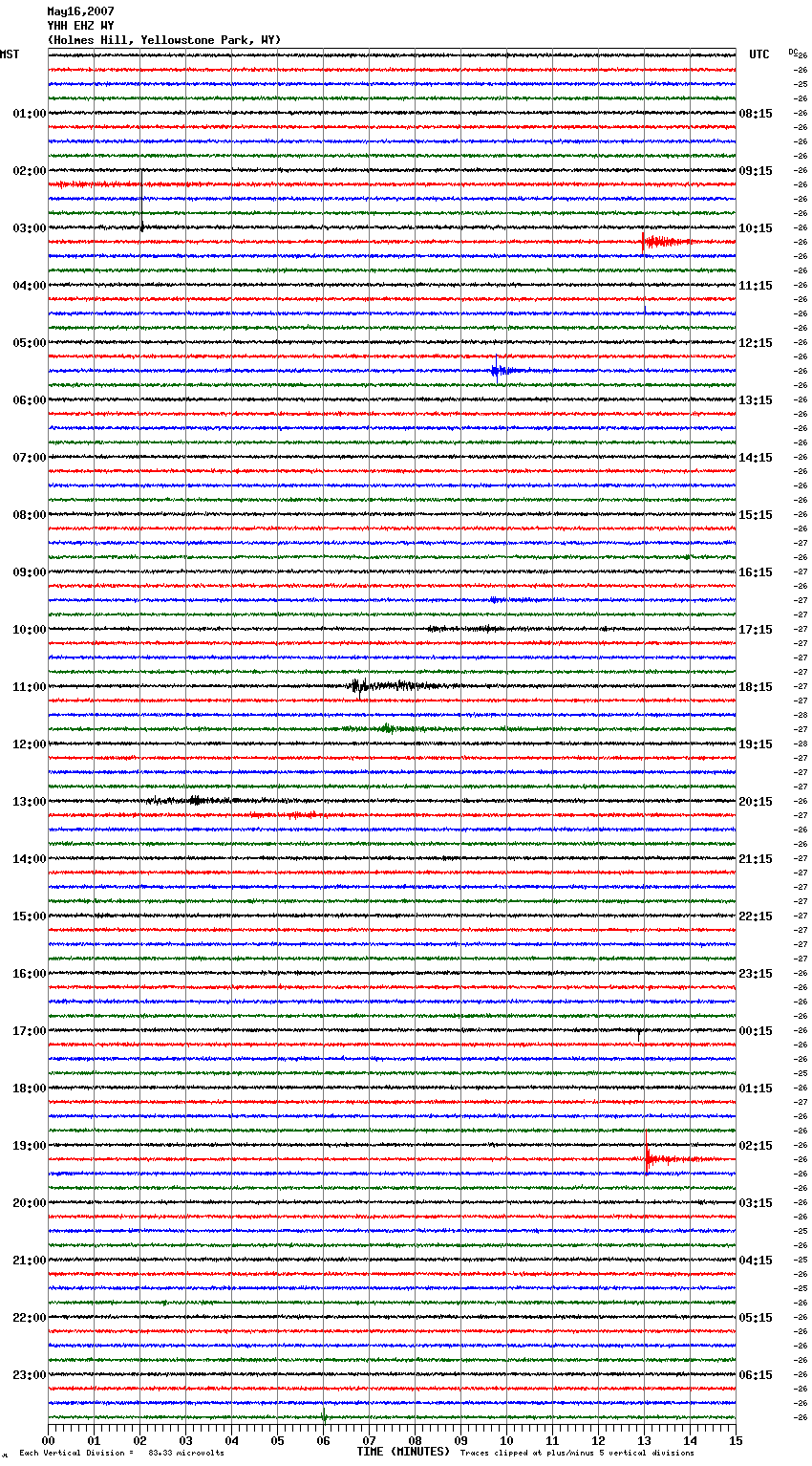Select the 11:00 MST time label
This screenshot has height=1466, width=812.
pos(29,687)
